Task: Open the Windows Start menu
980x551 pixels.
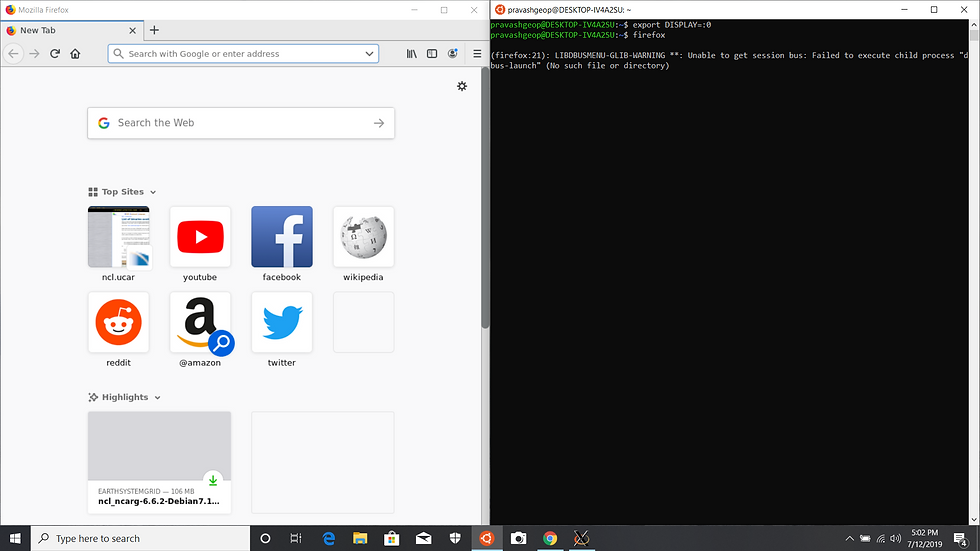Action: tap(15, 539)
